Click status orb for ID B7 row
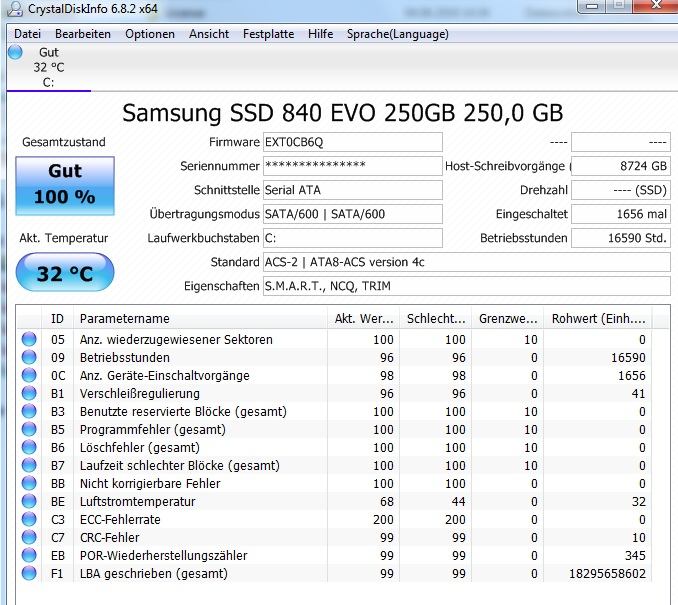Image resolution: width=678 pixels, height=605 pixels. 29,465
